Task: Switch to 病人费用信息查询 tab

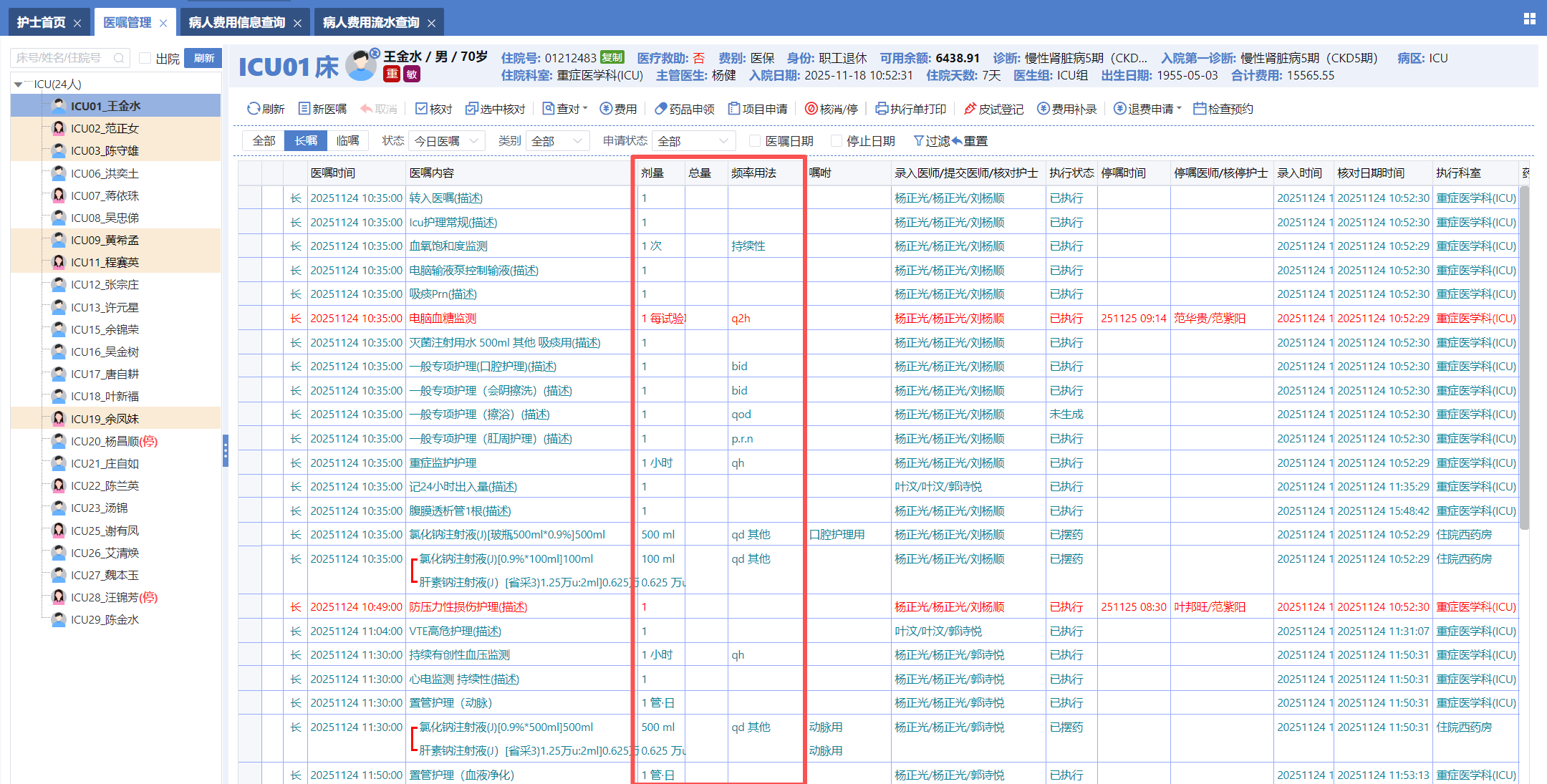Action: coord(237,22)
